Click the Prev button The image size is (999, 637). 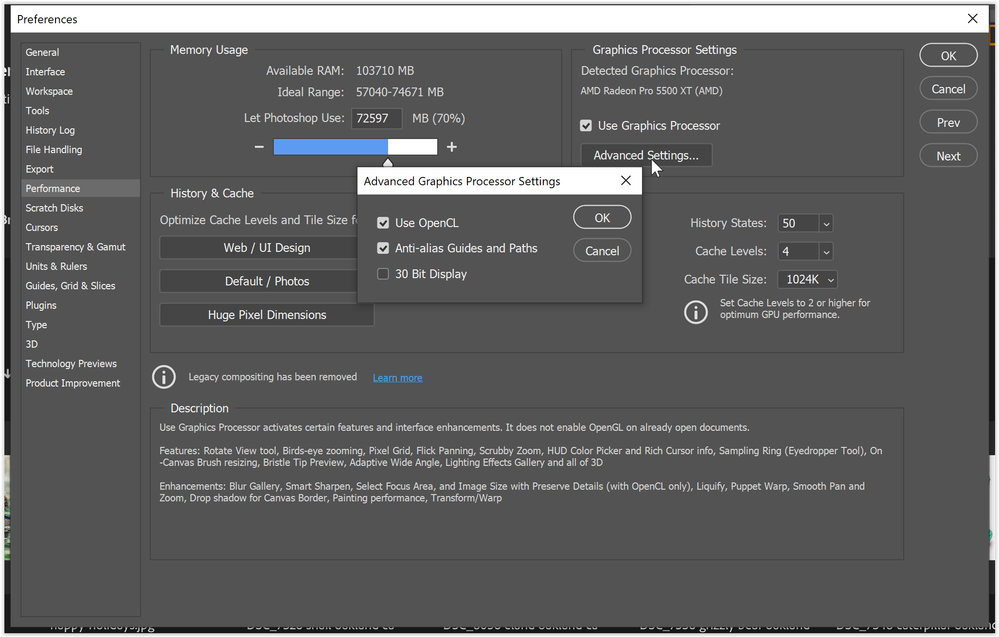(x=948, y=122)
